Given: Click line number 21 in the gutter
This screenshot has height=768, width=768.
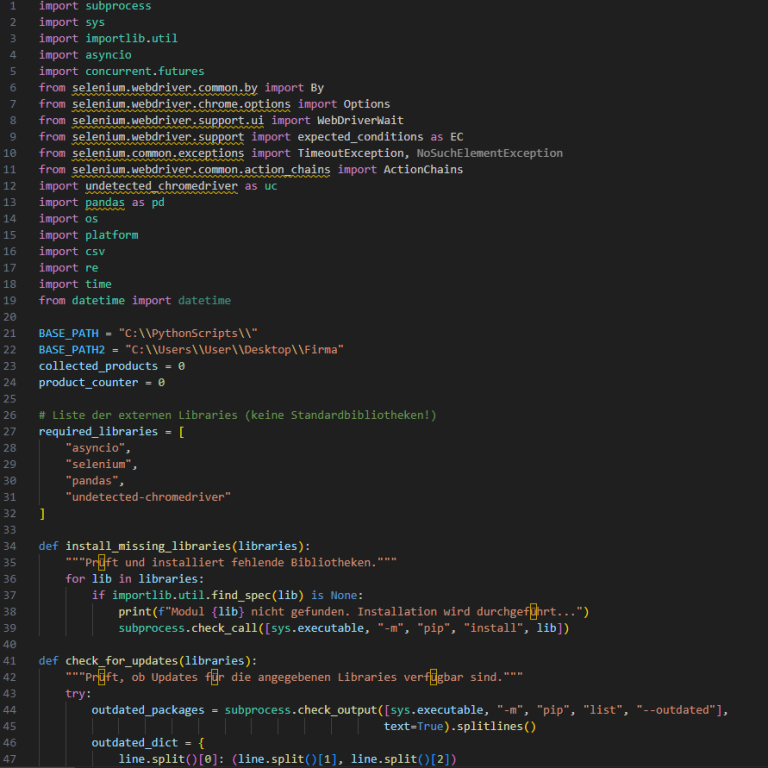Looking at the screenshot, I should (x=9, y=333).
